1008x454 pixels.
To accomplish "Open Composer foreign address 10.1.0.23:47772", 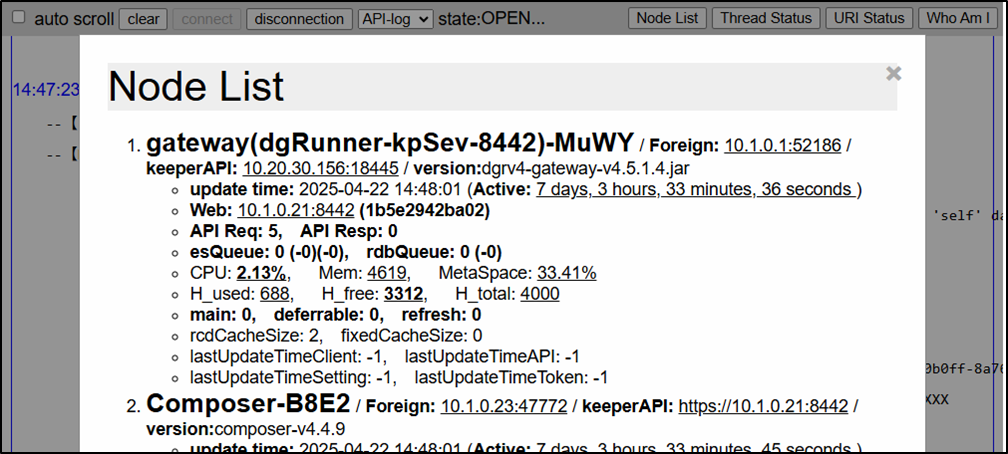I will tap(504, 406).
